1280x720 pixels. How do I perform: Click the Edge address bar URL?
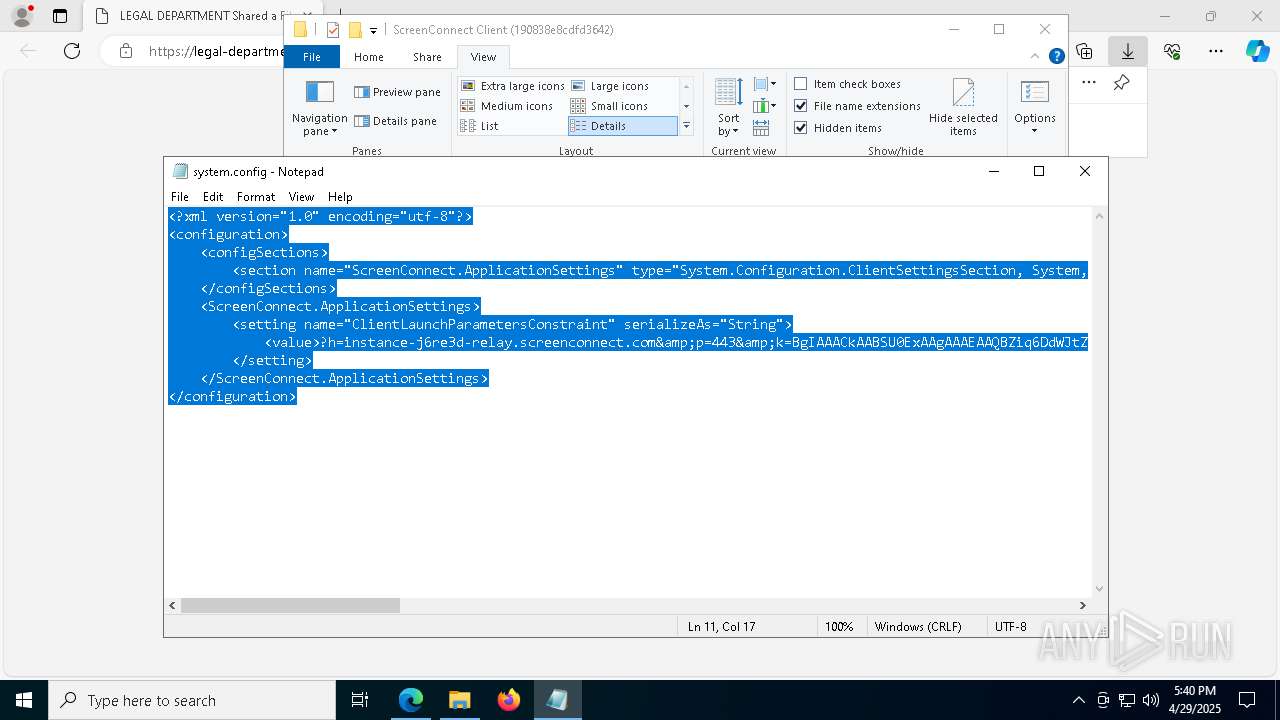[217, 51]
